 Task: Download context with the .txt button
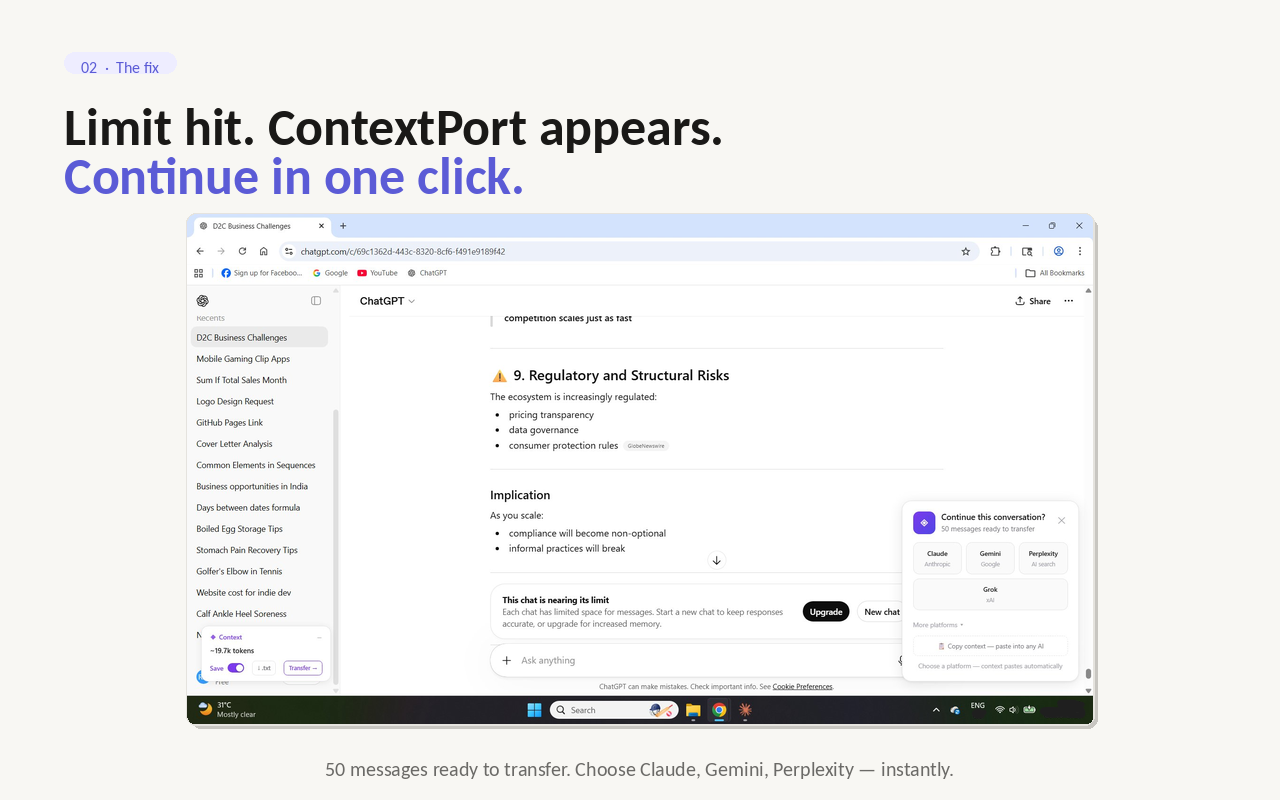pos(264,668)
